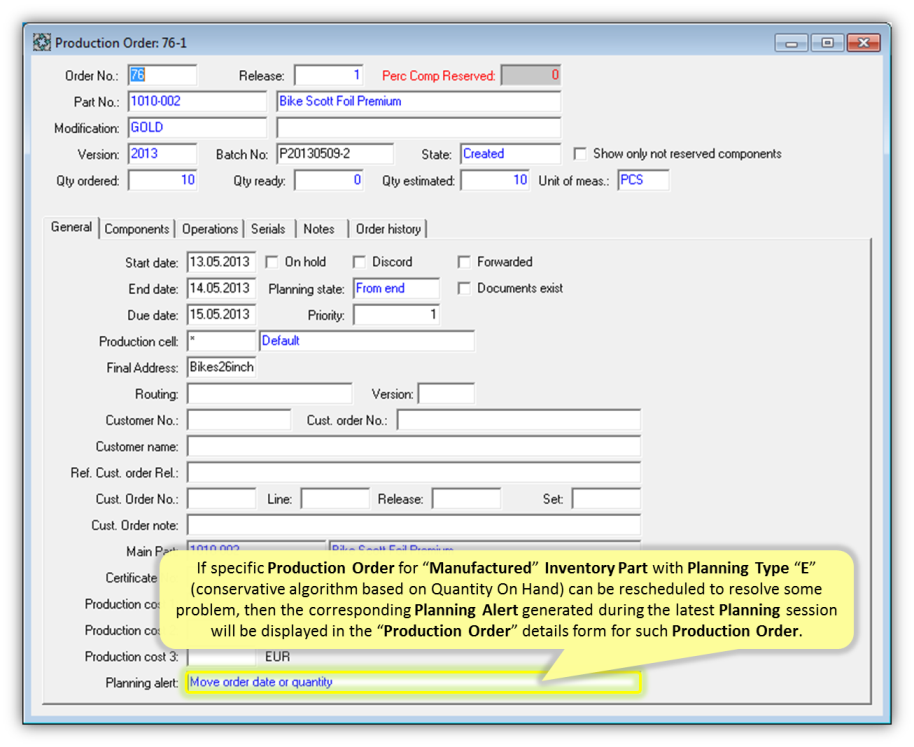914x747 pixels.
Task: Select the Perc Comp Reserved field
Action: pos(531,75)
